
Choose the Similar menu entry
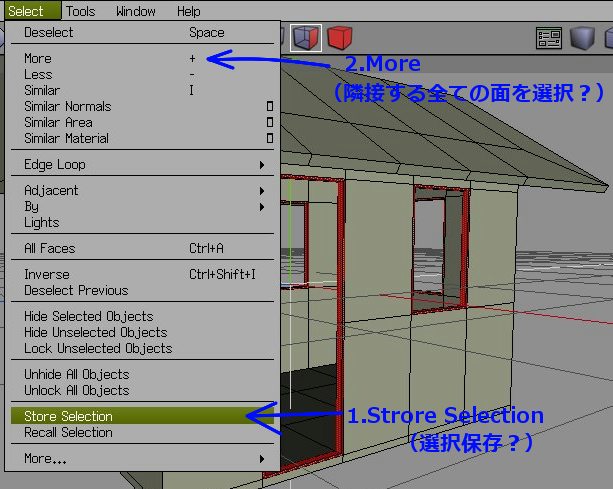[x=142, y=91]
